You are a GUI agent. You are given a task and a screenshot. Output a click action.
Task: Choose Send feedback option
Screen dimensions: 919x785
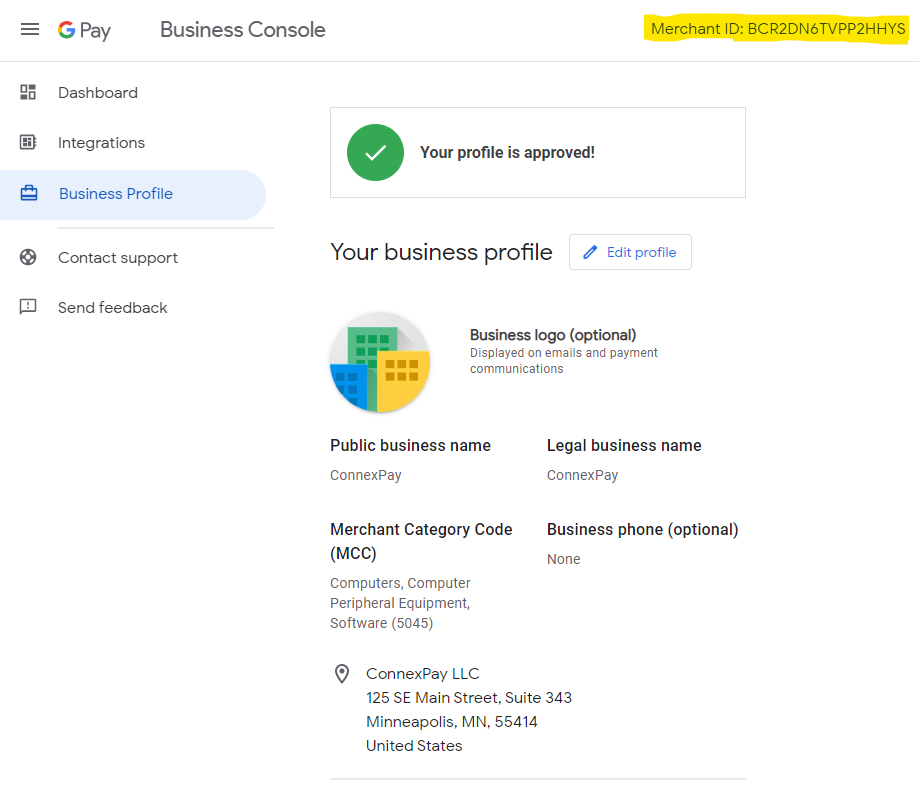click(113, 307)
